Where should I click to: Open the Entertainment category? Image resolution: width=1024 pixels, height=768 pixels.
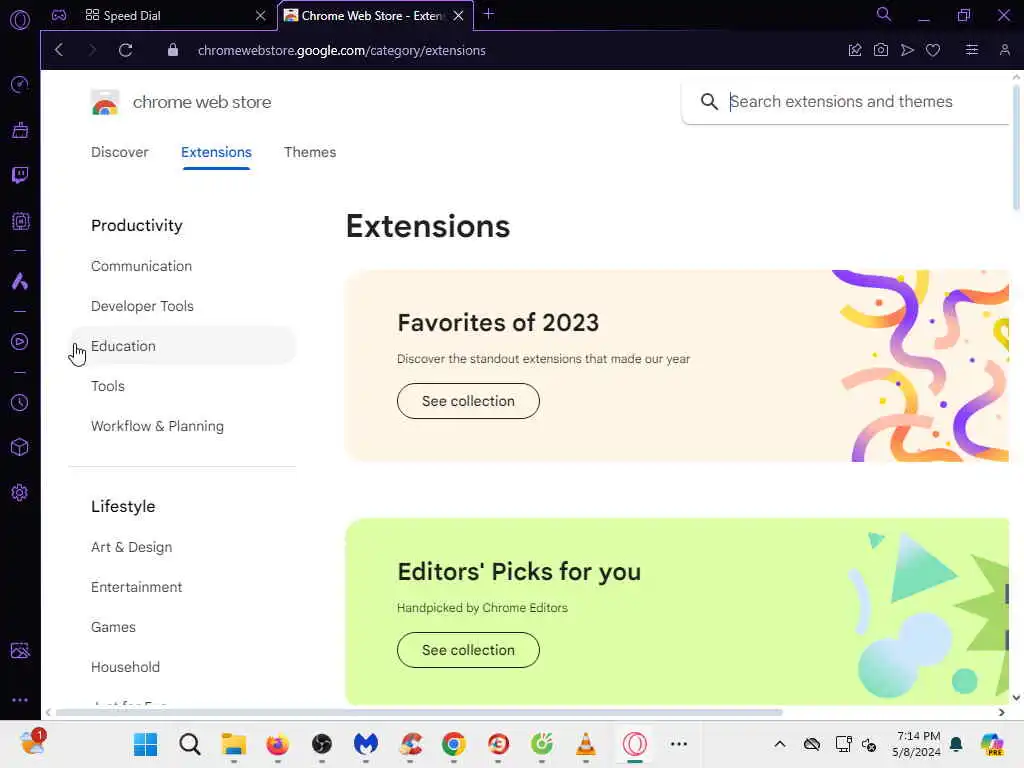136,587
